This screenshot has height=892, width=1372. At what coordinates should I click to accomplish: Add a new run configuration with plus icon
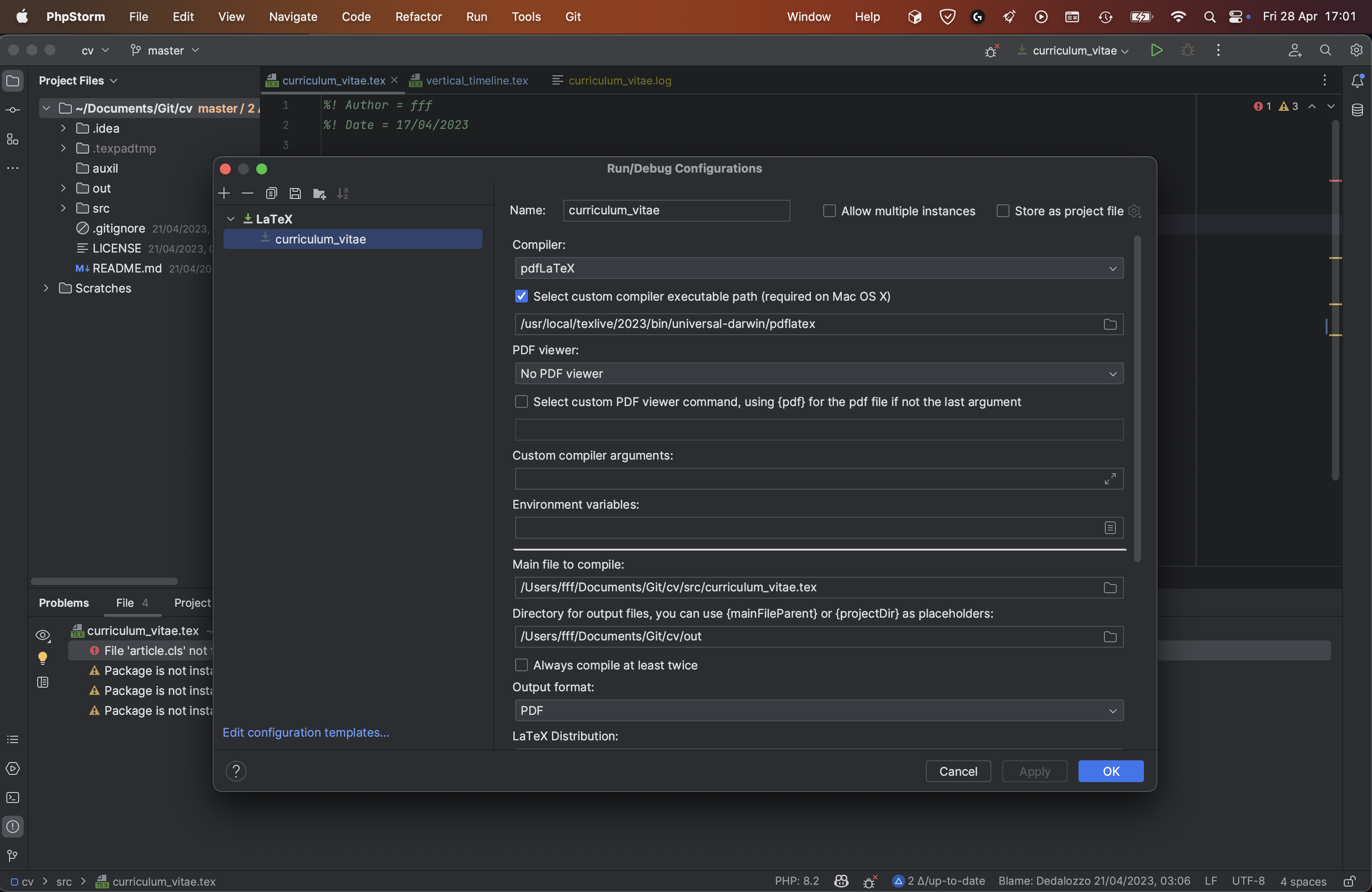pyautogui.click(x=224, y=193)
